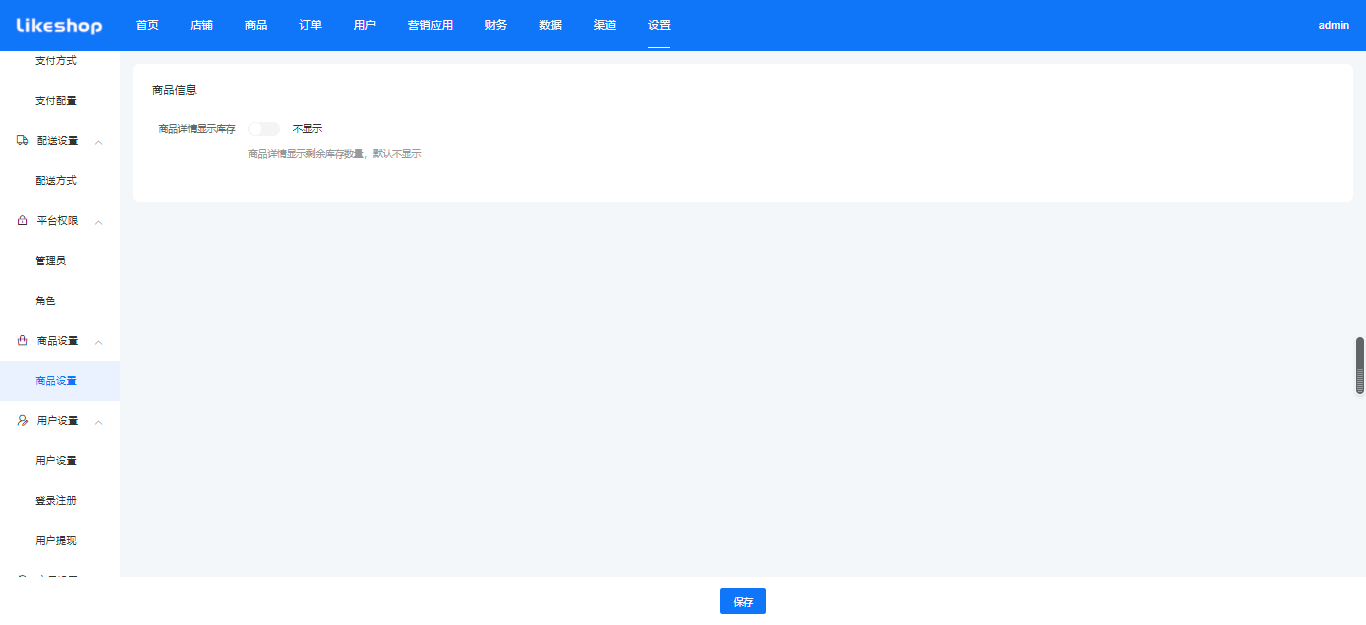Select the highlighted 商品设置 sidebar item
This screenshot has height=625, width=1366.
tap(60, 381)
